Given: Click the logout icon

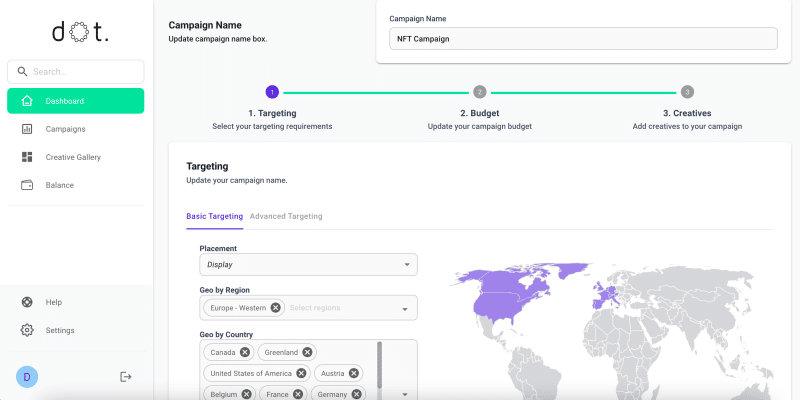Looking at the screenshot, I should (126, 377).
